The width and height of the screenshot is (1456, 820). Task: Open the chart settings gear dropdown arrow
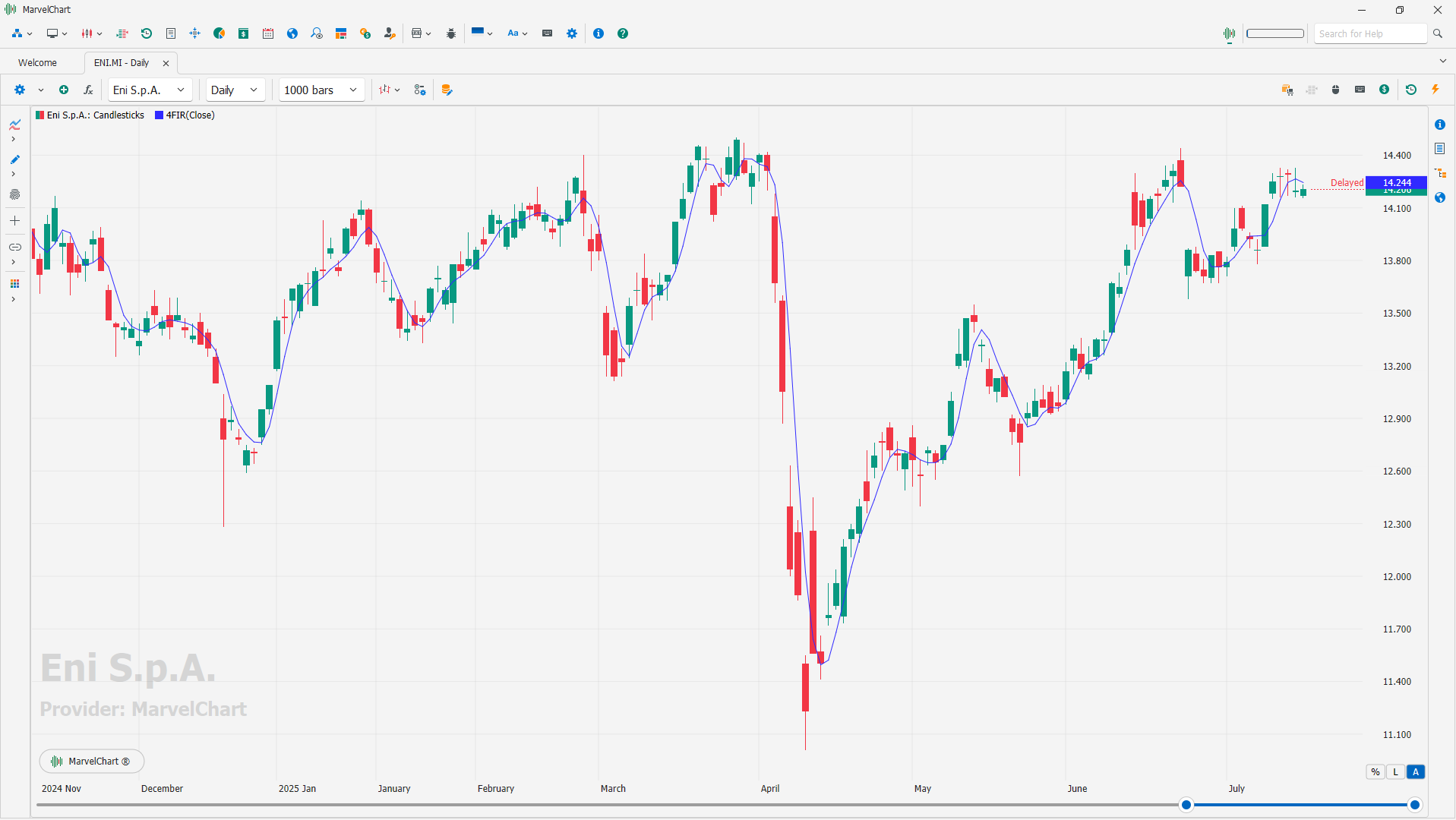tap(41, 90)
